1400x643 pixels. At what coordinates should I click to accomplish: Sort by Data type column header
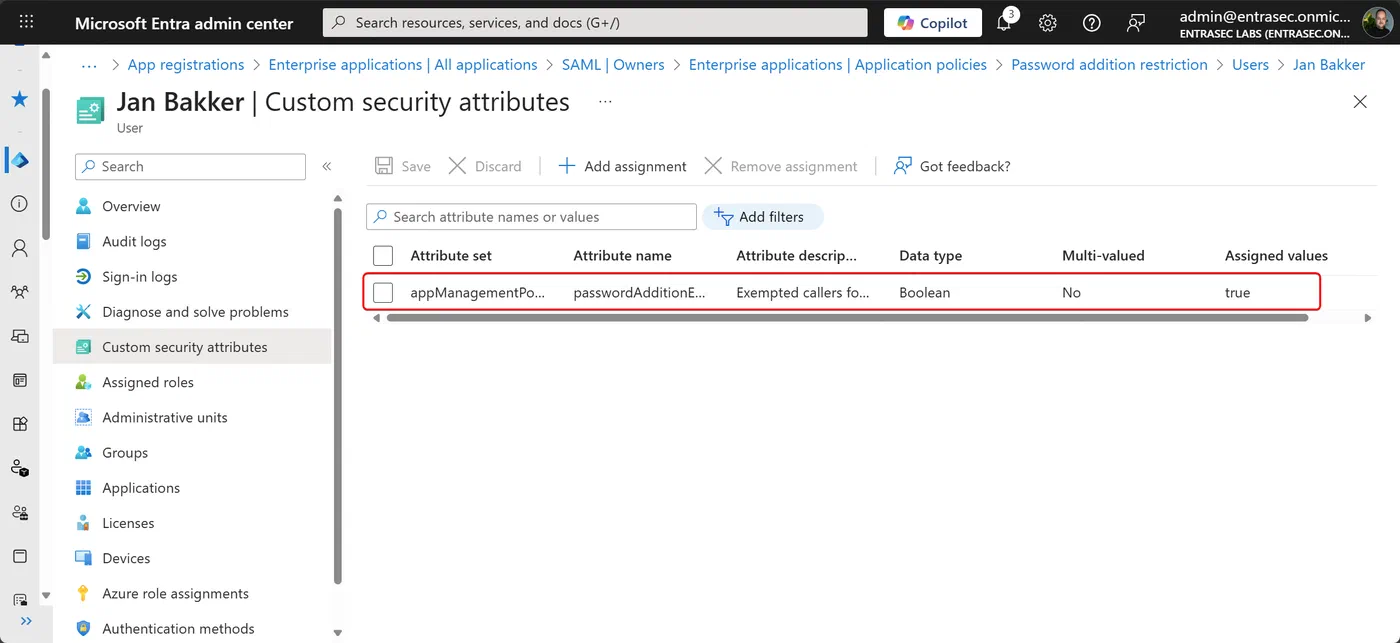[930, 255]
